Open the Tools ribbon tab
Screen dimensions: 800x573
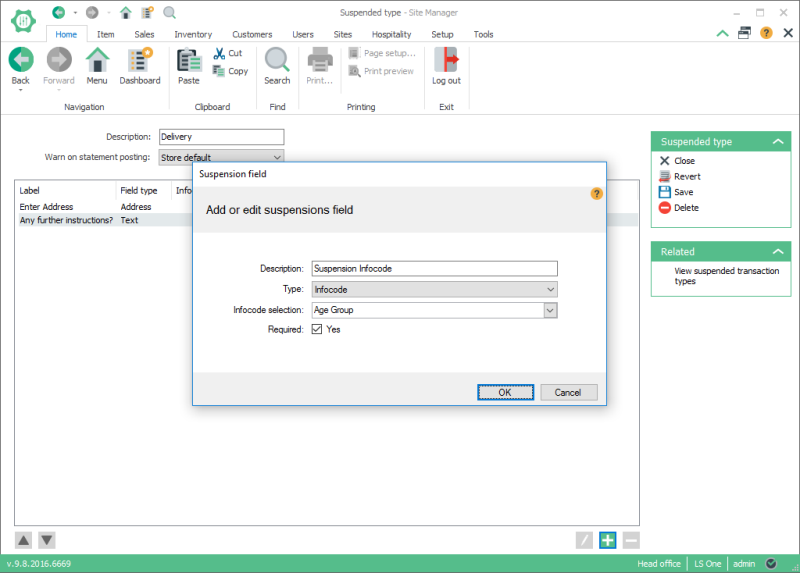pyautogui.click(x=483, y=34)
